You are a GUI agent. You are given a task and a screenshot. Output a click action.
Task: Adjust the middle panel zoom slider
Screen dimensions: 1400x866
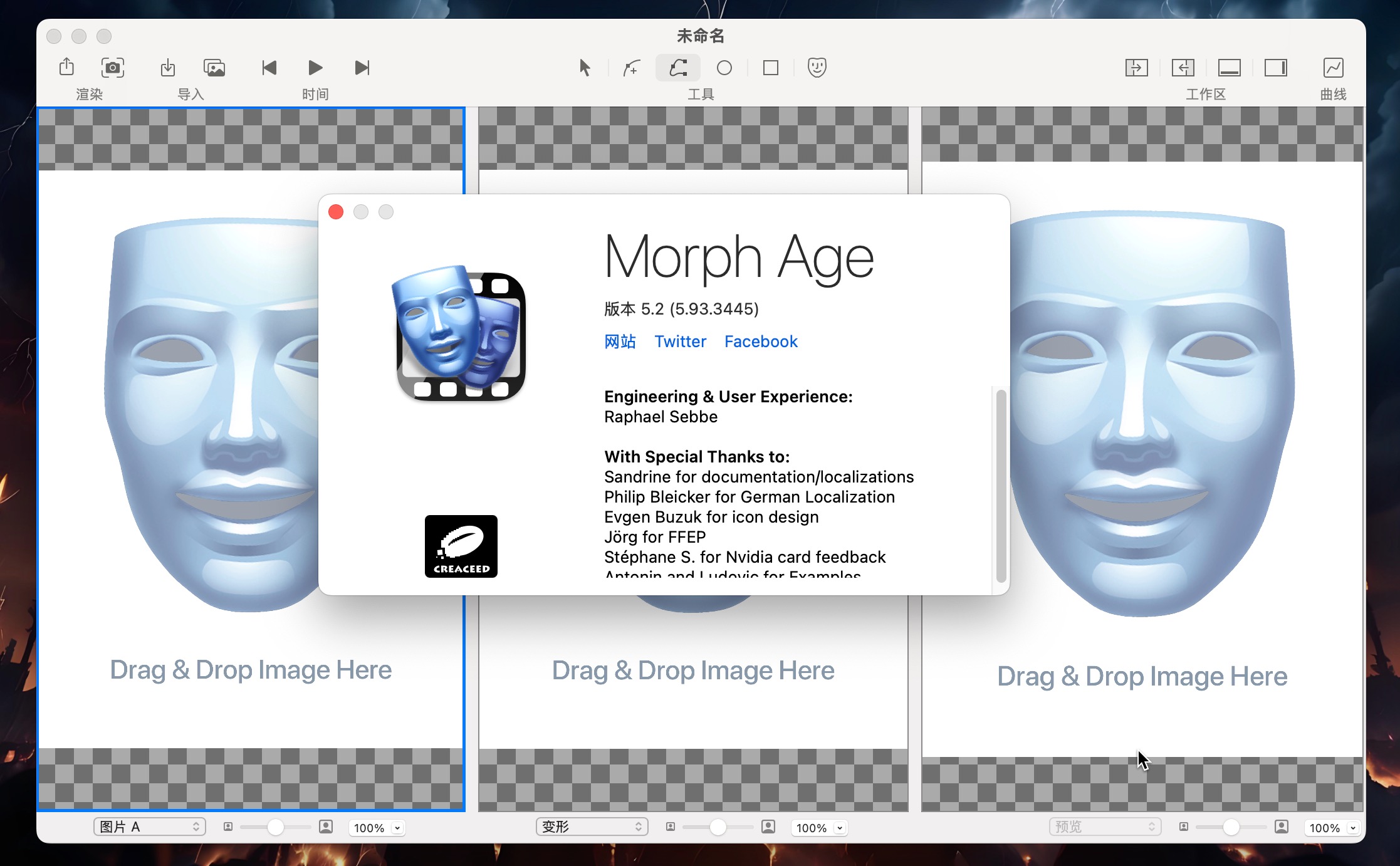[718, 827]
